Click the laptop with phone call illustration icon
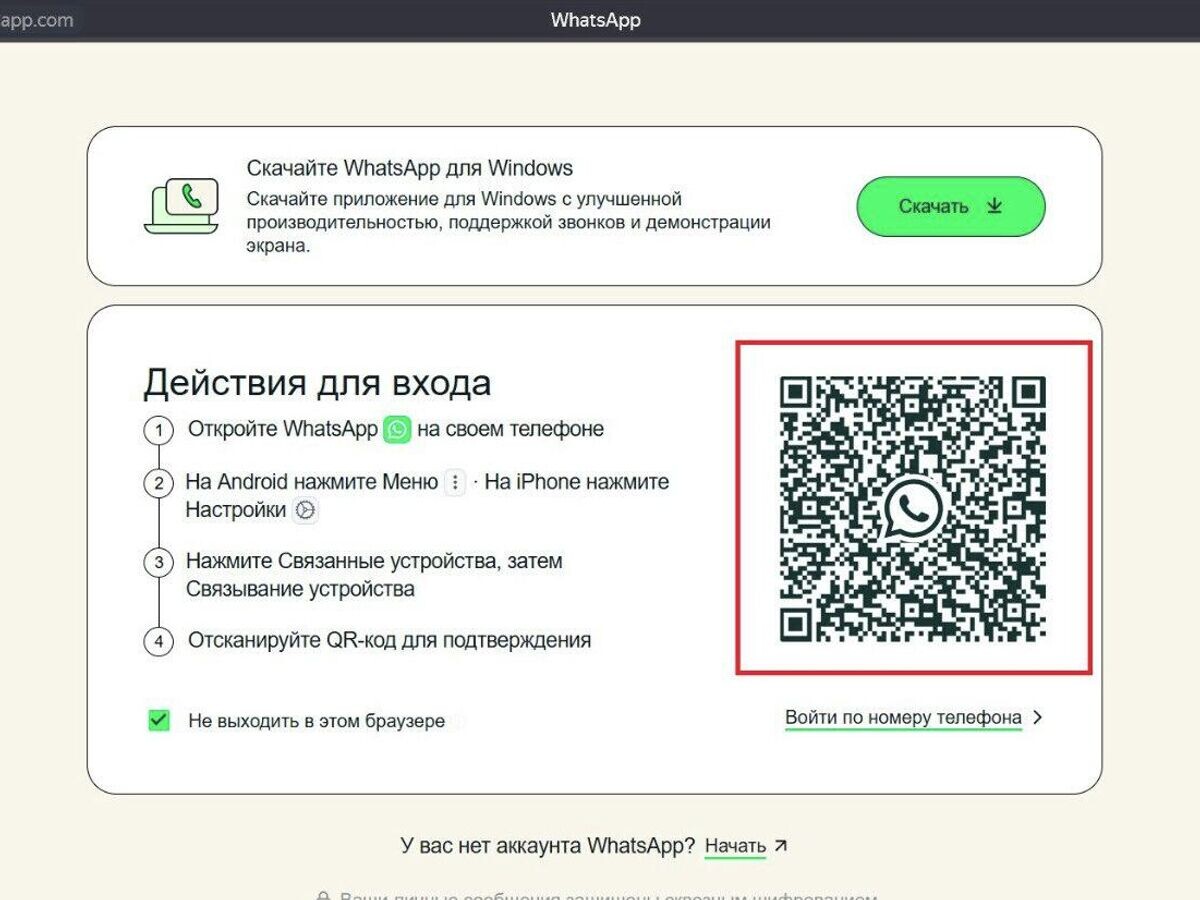Image resolution: width=1200 pixels, height=900 pixels. click(183, 203)
